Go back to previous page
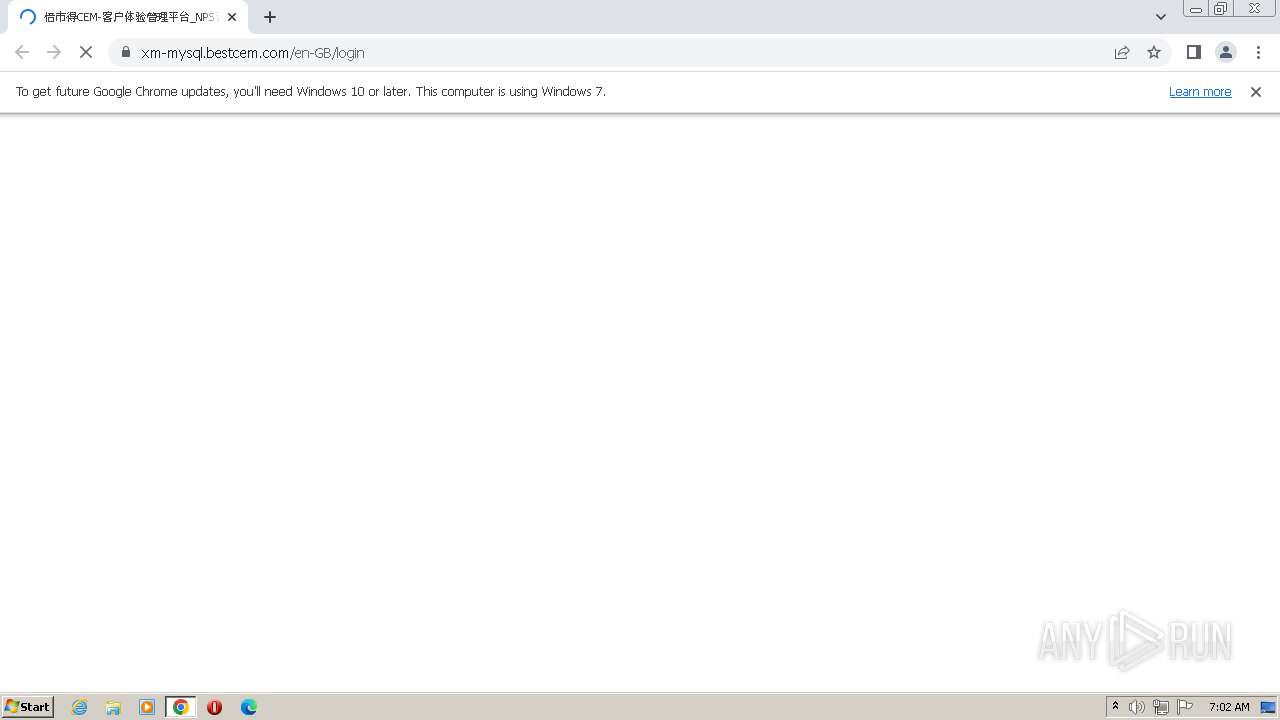This screenshot has height=720, width=1280. [22, 52]
